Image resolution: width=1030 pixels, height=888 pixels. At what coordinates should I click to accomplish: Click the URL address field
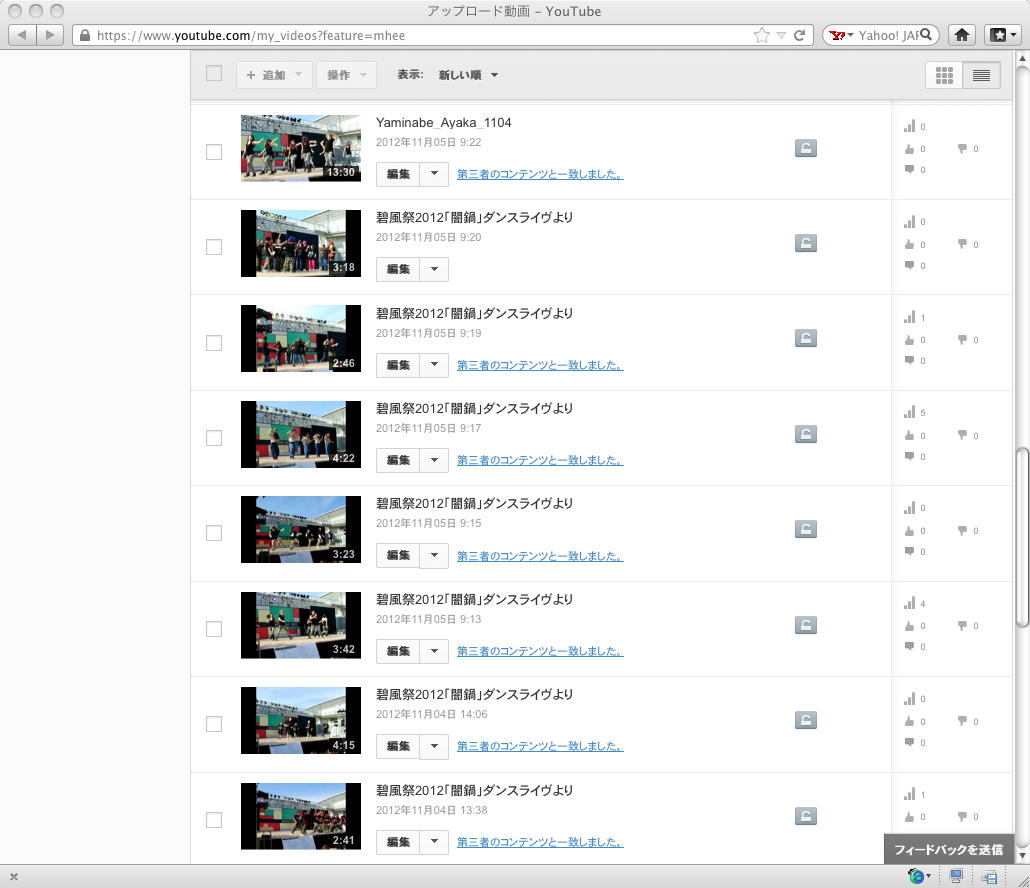(420, 35)
